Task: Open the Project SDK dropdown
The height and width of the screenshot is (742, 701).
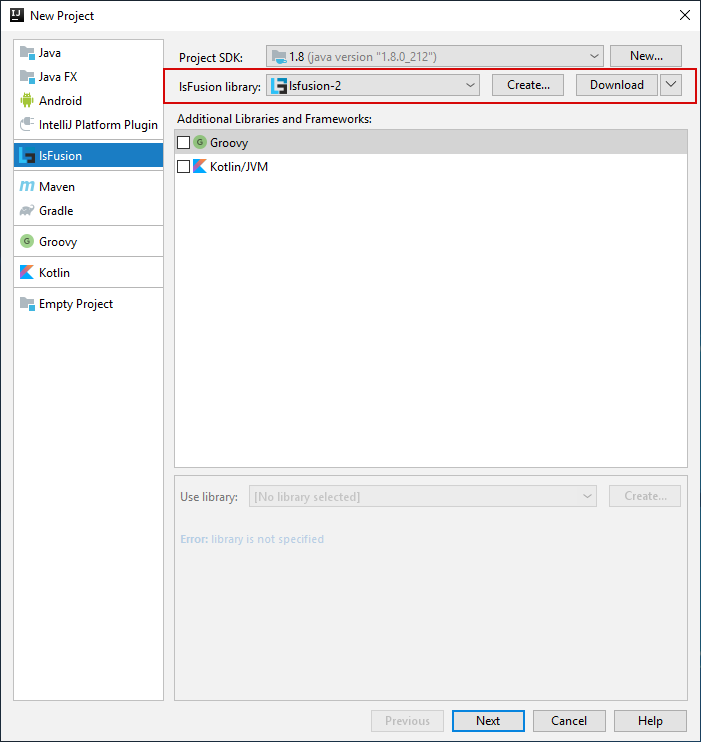Action: [434, 56]
